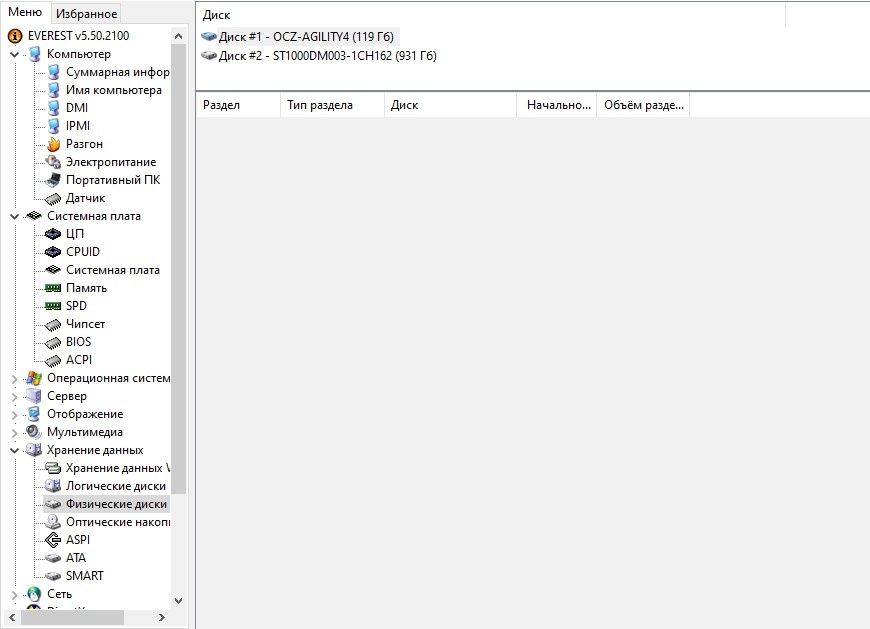Switch to the Меню tab

point(25,12)
